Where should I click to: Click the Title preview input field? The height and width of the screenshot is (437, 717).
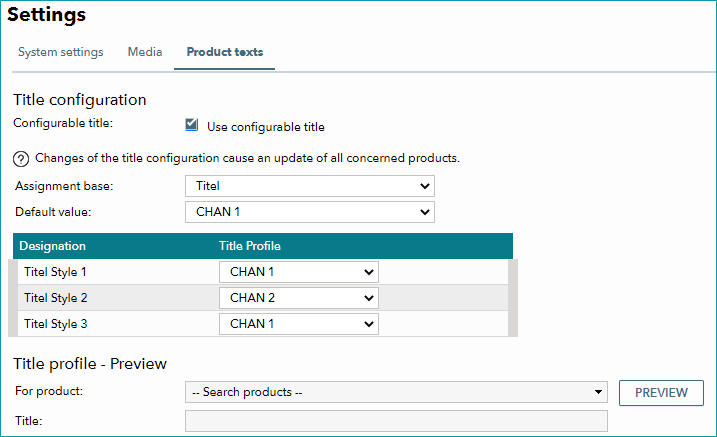coord(396,421)
